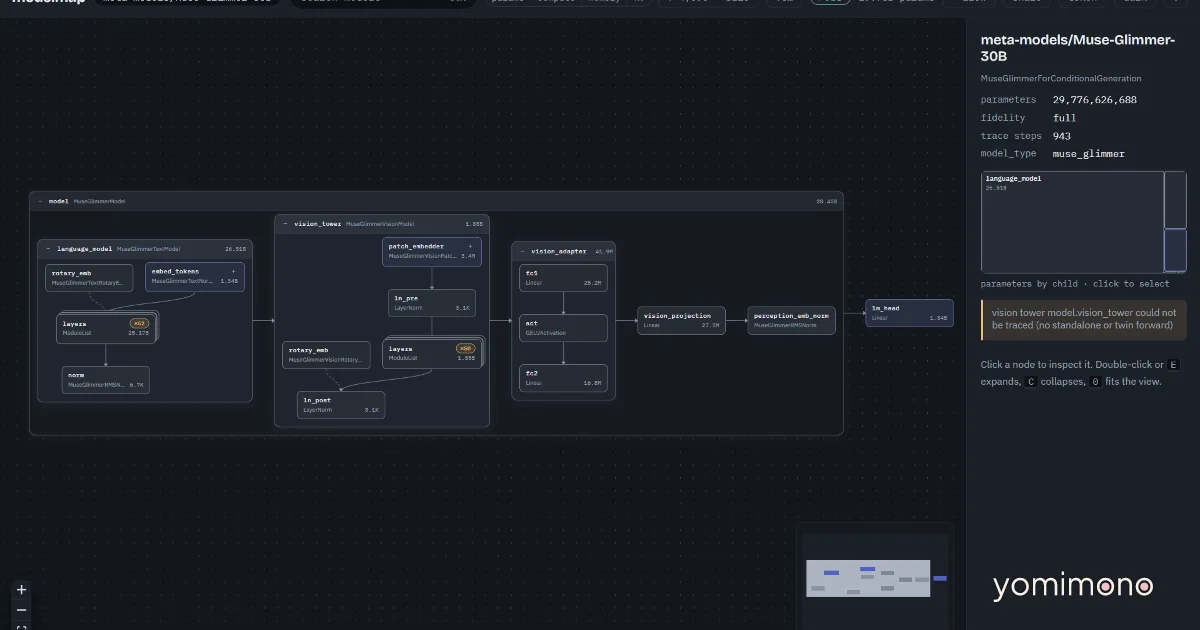Select the vision_tower layers ModuleList node
The height and width of the screenshot is (630, 1200).
point(431,353)
